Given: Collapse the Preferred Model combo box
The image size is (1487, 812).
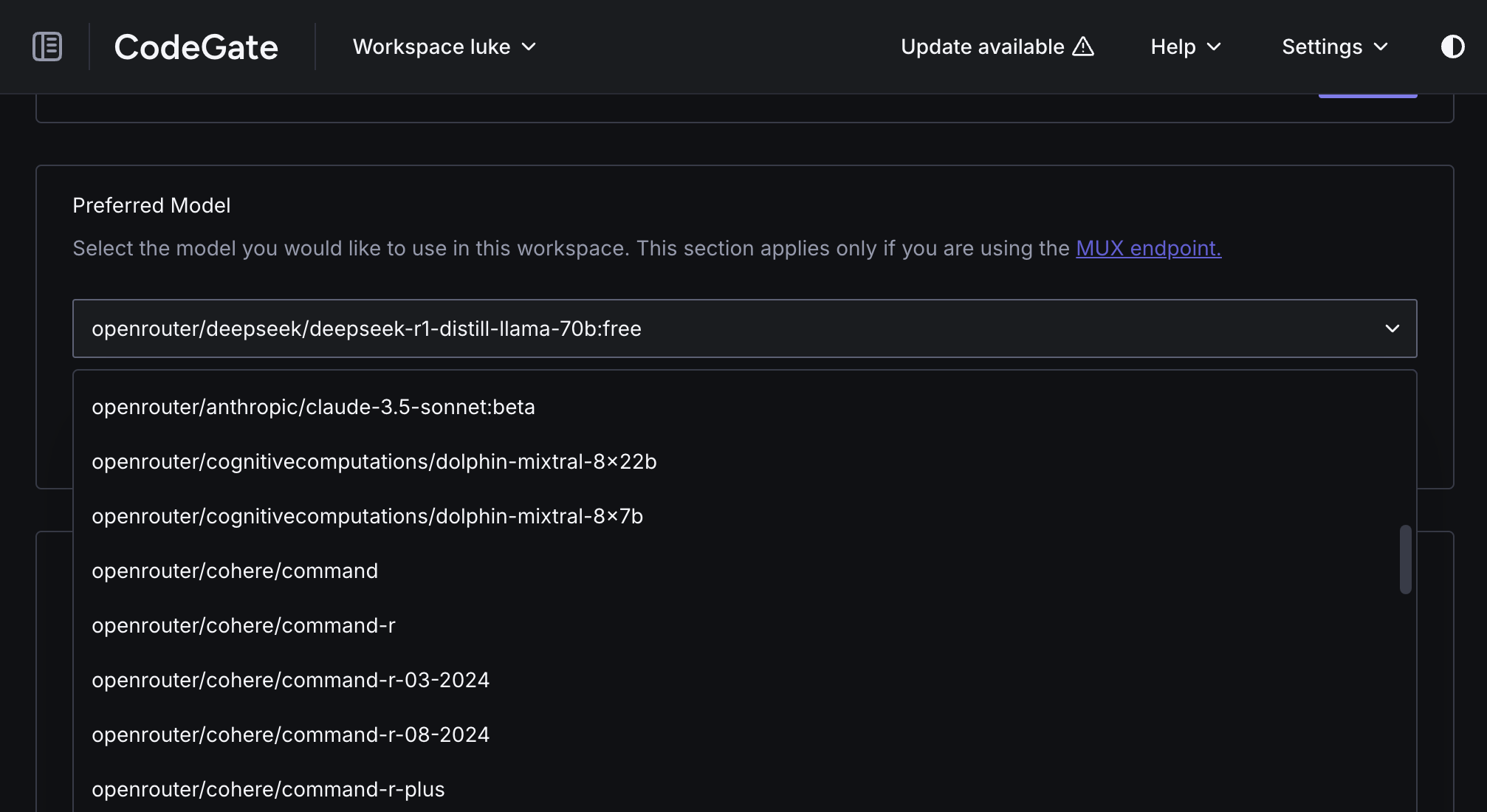Looking at the screenshot, I should tap(744, 328).
